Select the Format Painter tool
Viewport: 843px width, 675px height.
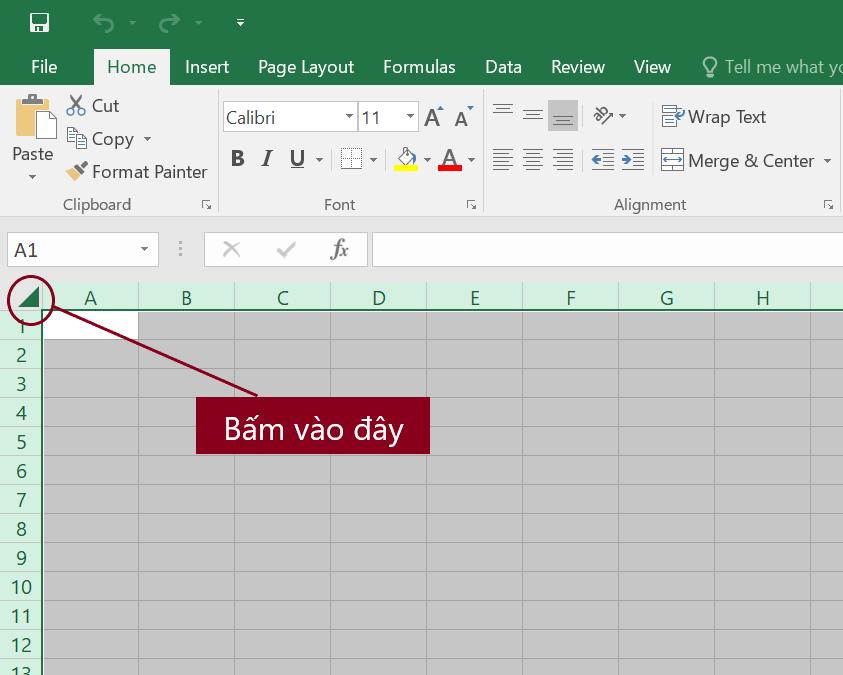[x=136, y=171]
